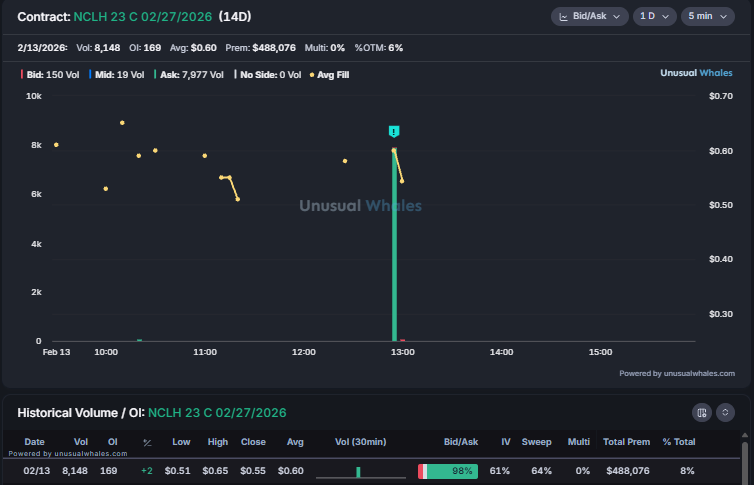Image resolution: width=754 pixels, height=485 pixels.
Task: Sort by the Total Prem column header
Action: click(626, 442)
